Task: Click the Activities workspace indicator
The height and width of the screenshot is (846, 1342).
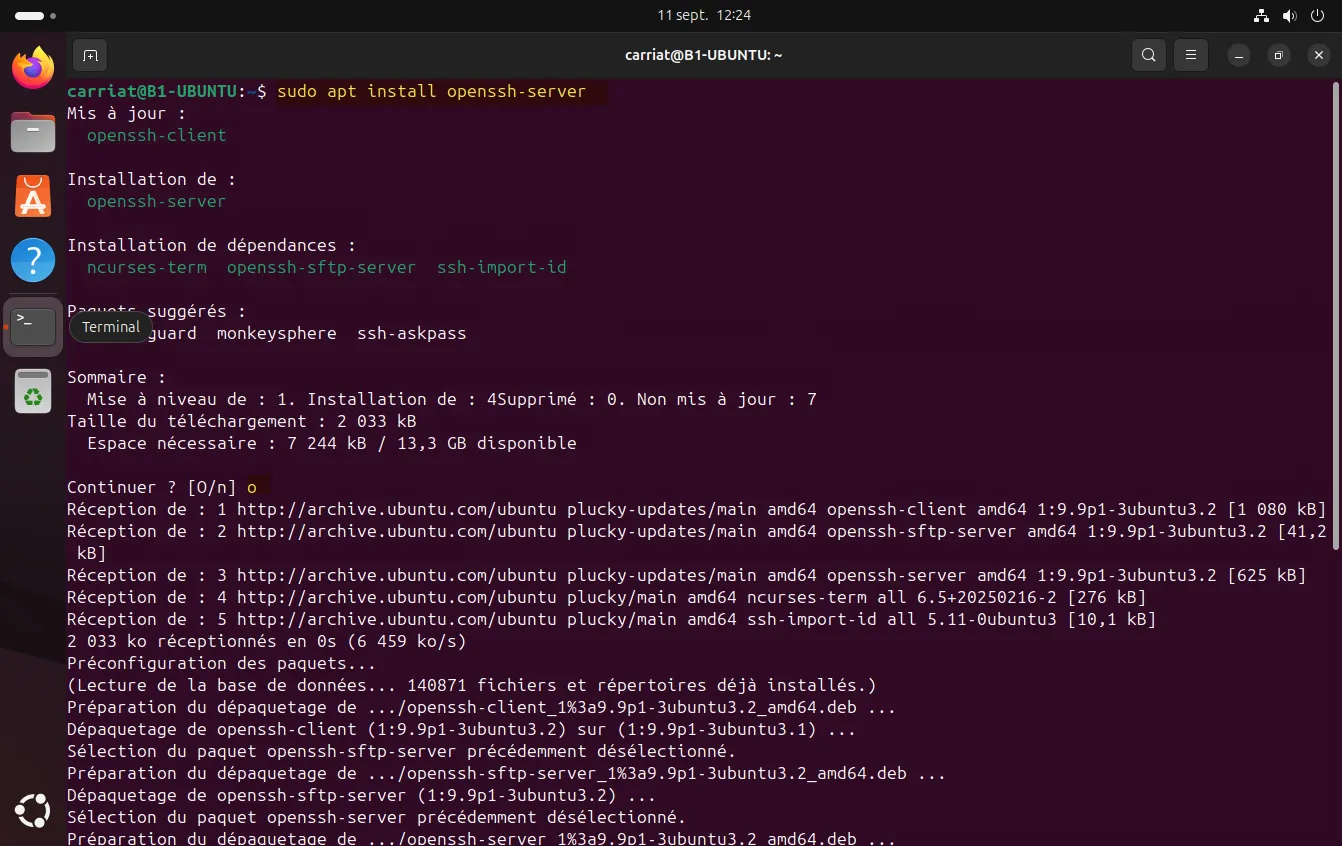Action: coord(35,16)
